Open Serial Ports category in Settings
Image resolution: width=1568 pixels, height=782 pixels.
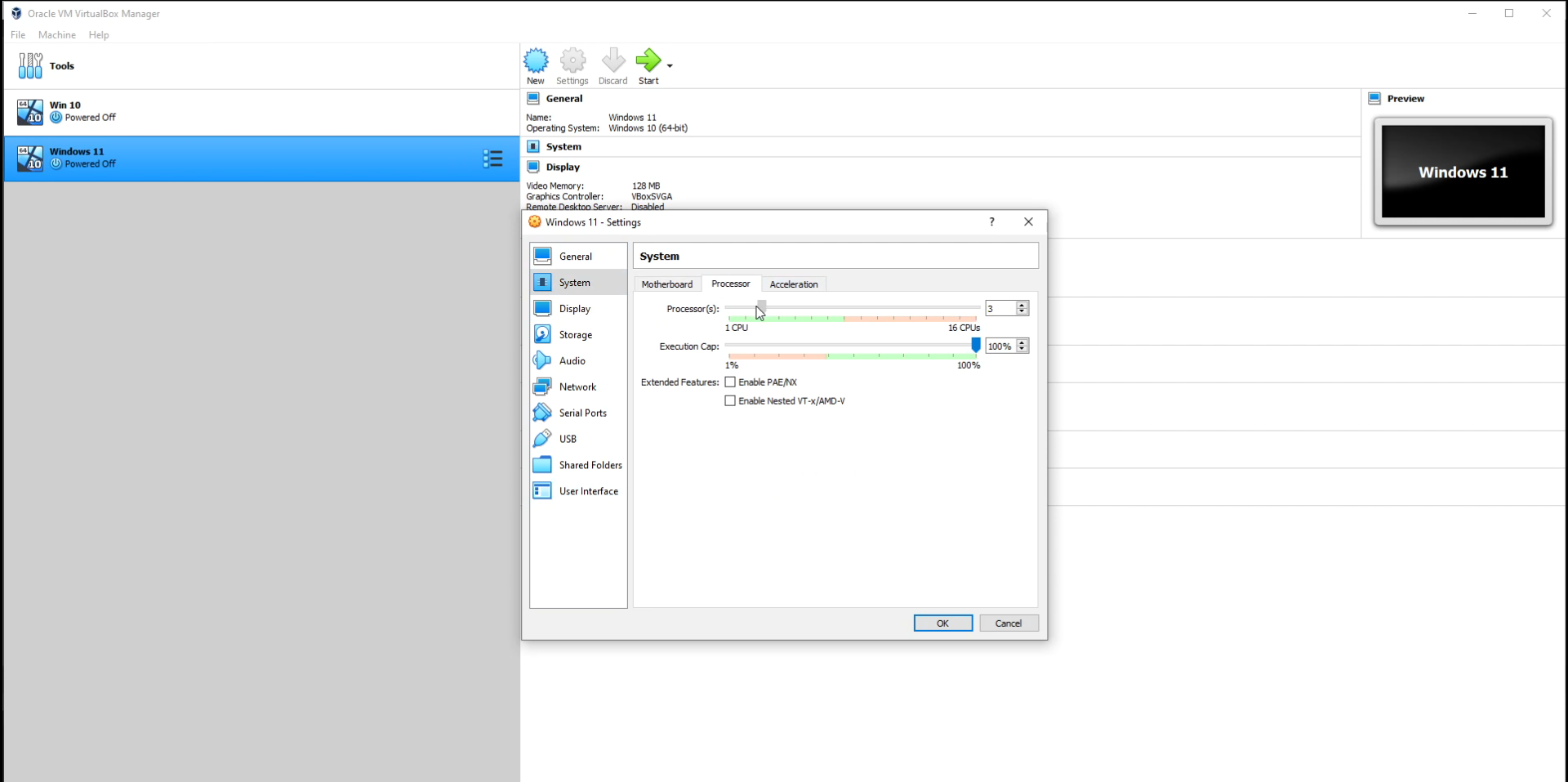tap(578, 413)
